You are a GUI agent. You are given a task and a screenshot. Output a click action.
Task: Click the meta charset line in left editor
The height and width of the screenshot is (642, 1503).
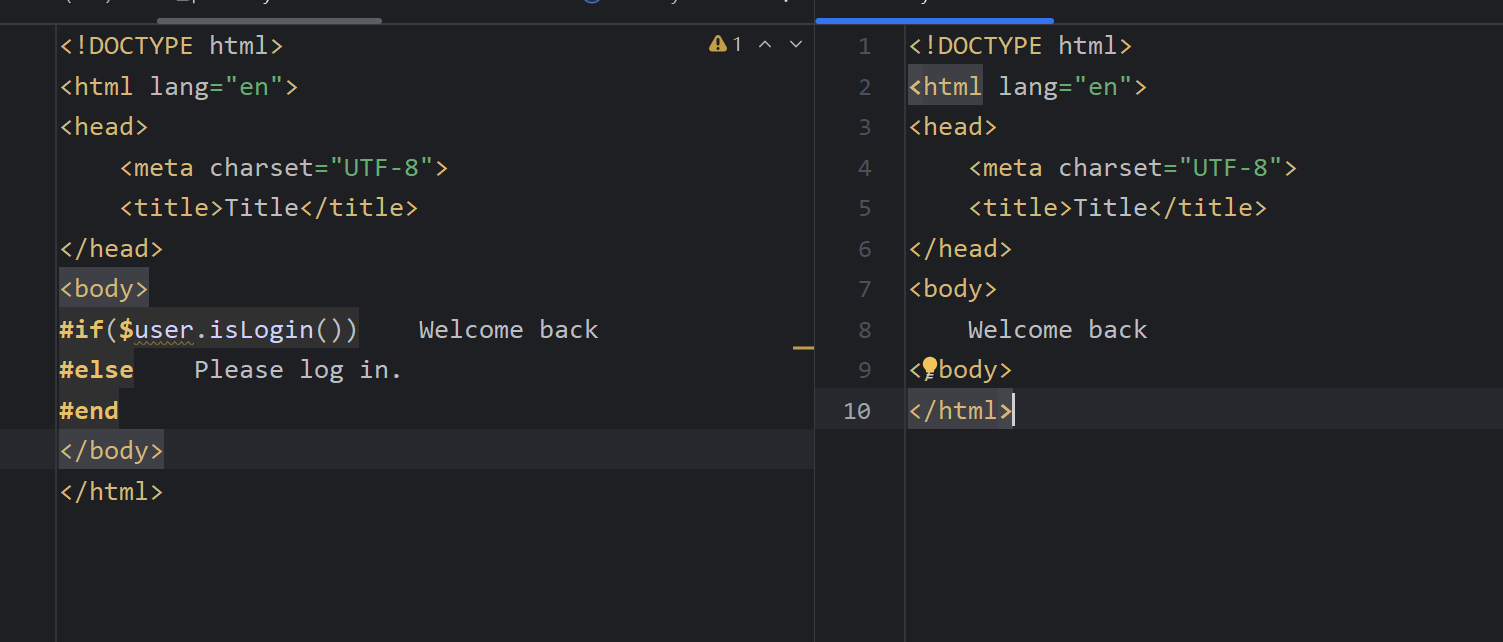[284, 167]
